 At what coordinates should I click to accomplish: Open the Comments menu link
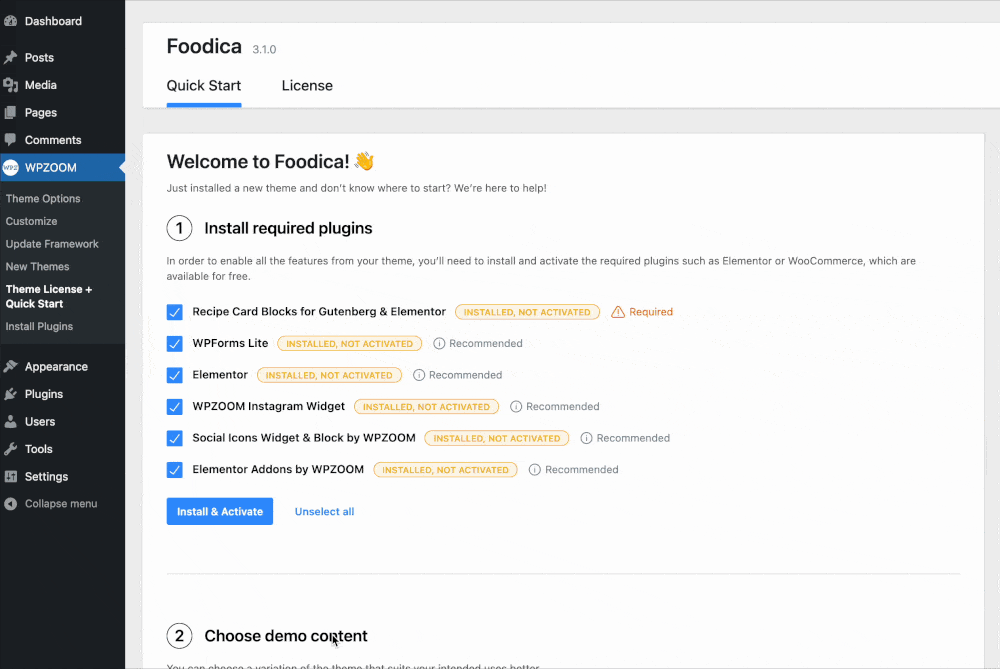(x=53, y=140)
